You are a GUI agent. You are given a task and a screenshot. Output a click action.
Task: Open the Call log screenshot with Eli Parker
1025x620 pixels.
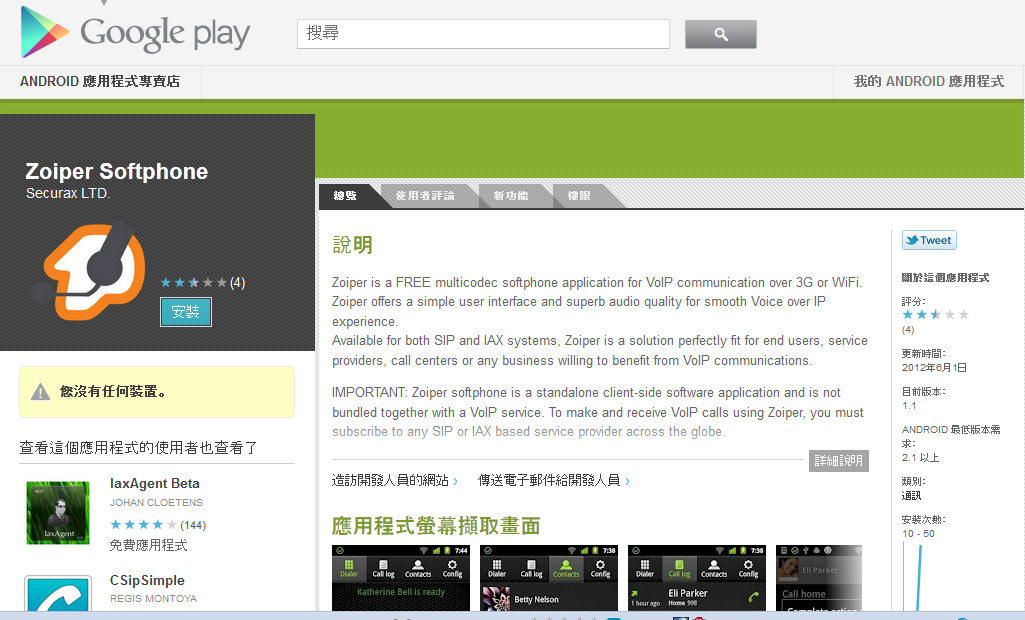[x=697, y=578]
